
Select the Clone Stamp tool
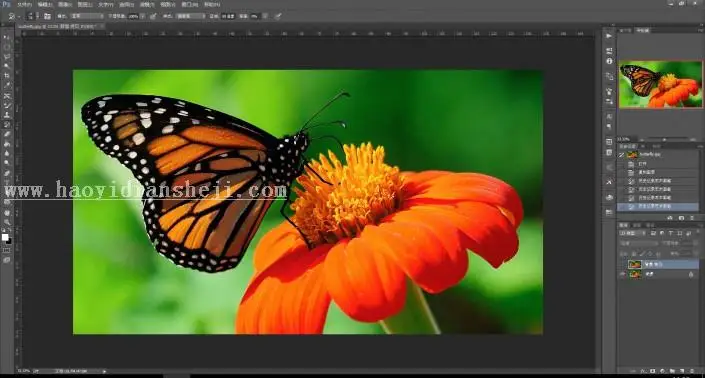click(x=7, y=115)
